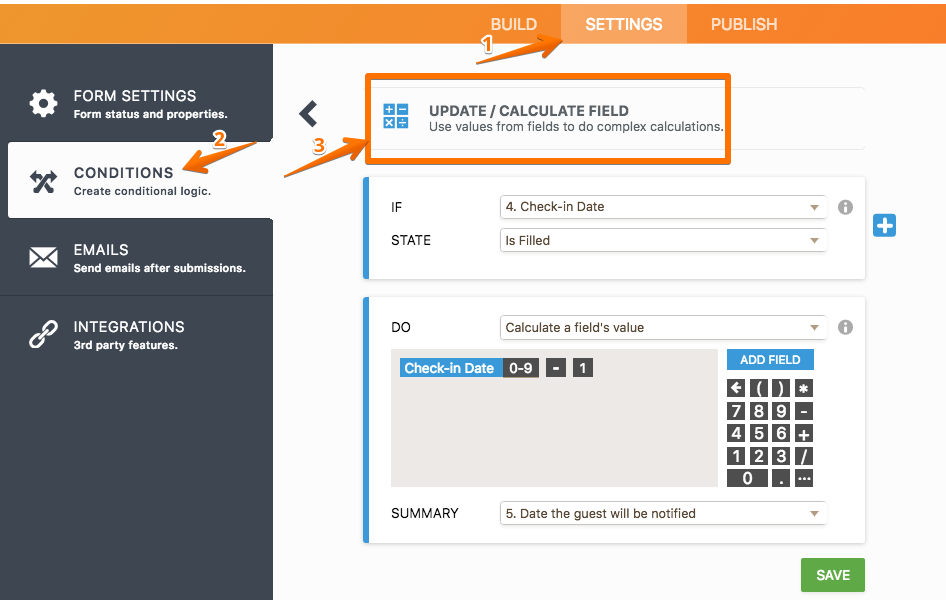Insert the minus operator from keypad
946x600 pixels.
pyautogui.click(x=804, y=411)
